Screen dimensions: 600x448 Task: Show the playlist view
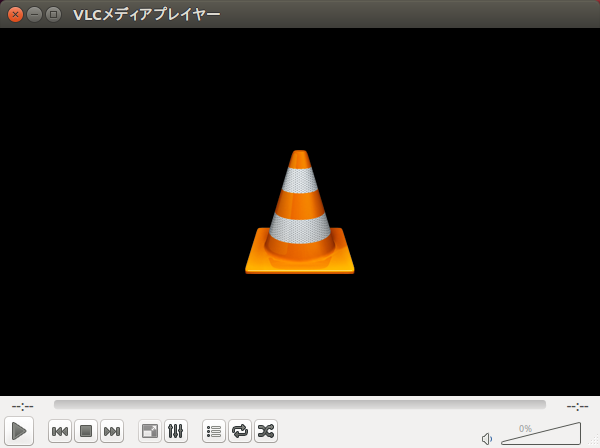[214, 431]
